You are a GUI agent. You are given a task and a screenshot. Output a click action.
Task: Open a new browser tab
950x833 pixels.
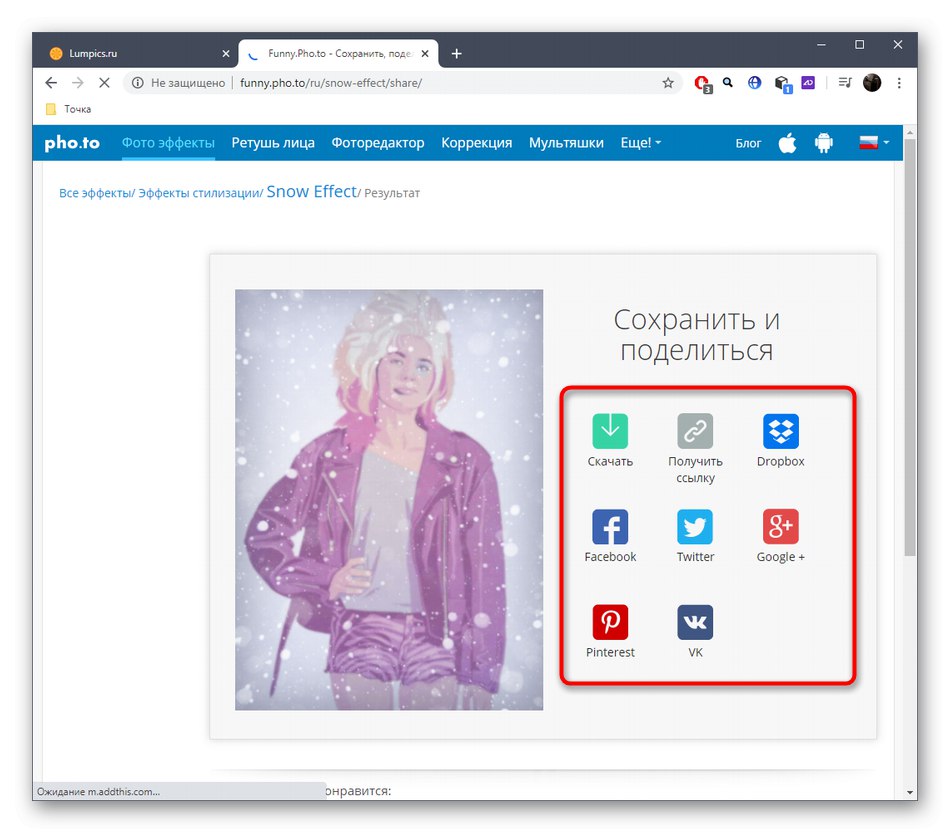(457, 53)
